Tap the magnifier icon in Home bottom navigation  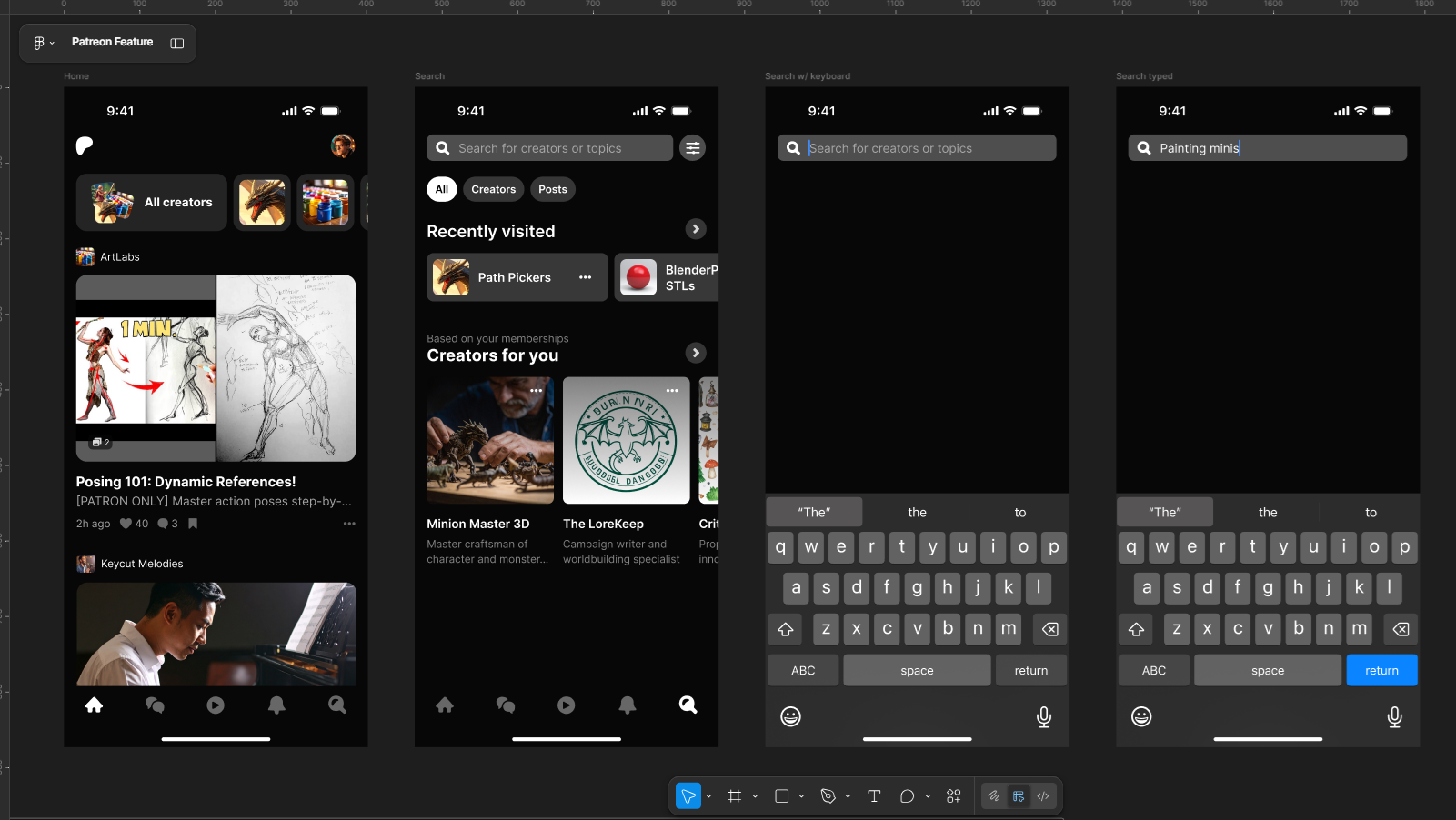336,705
